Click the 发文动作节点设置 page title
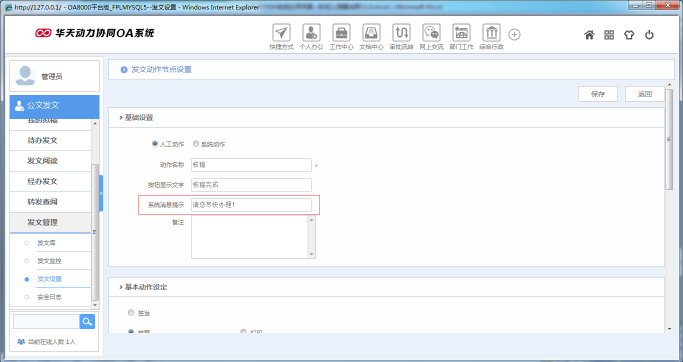Screen dimensions: 683x362 pos(162,70)
